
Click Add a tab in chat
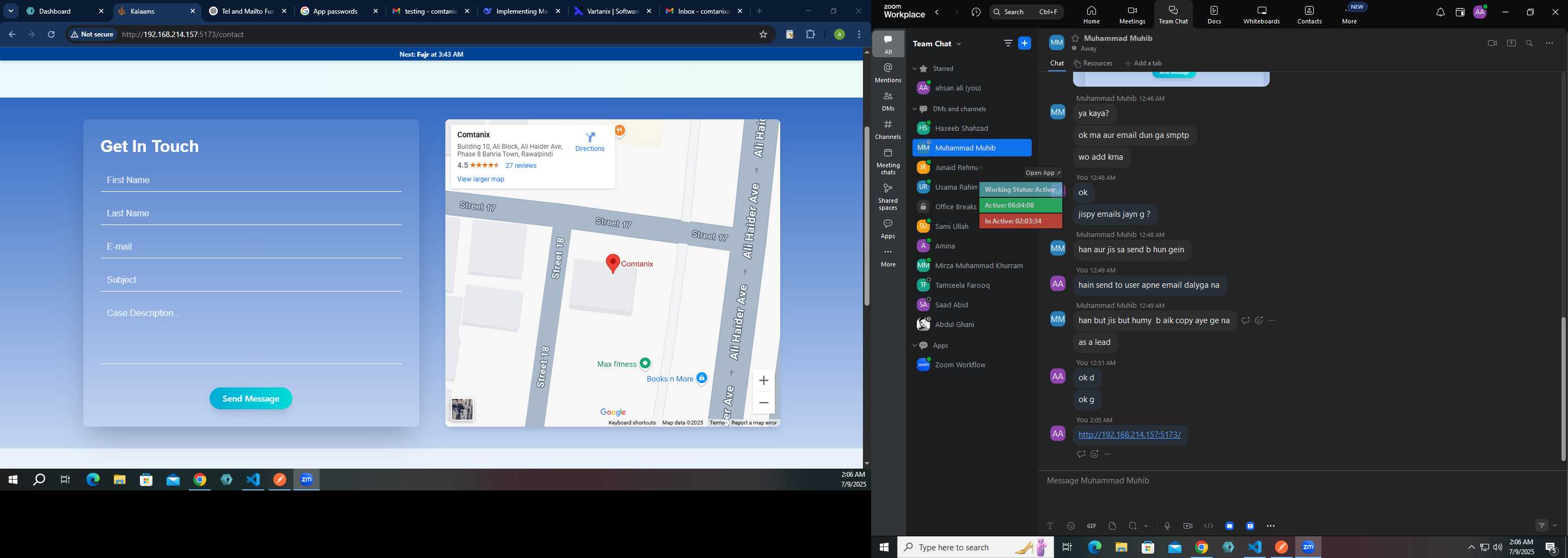click(x=1143, y=63)
